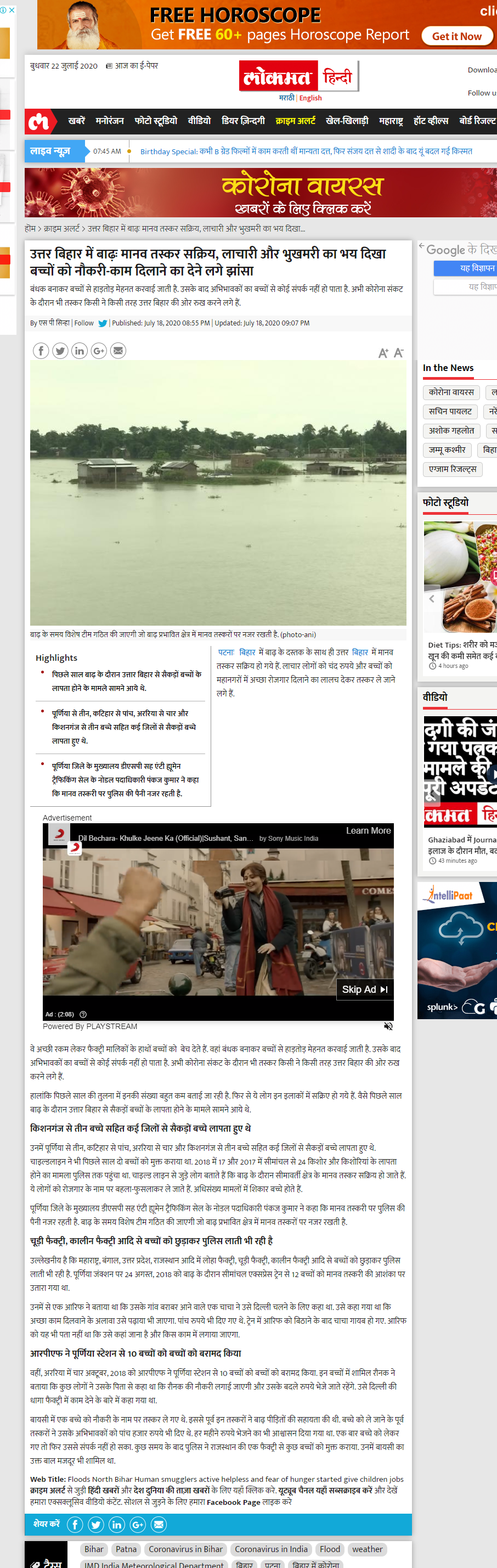Click email icon in blue bottom share bar
497x1568 pixels.
[159, 1525]
